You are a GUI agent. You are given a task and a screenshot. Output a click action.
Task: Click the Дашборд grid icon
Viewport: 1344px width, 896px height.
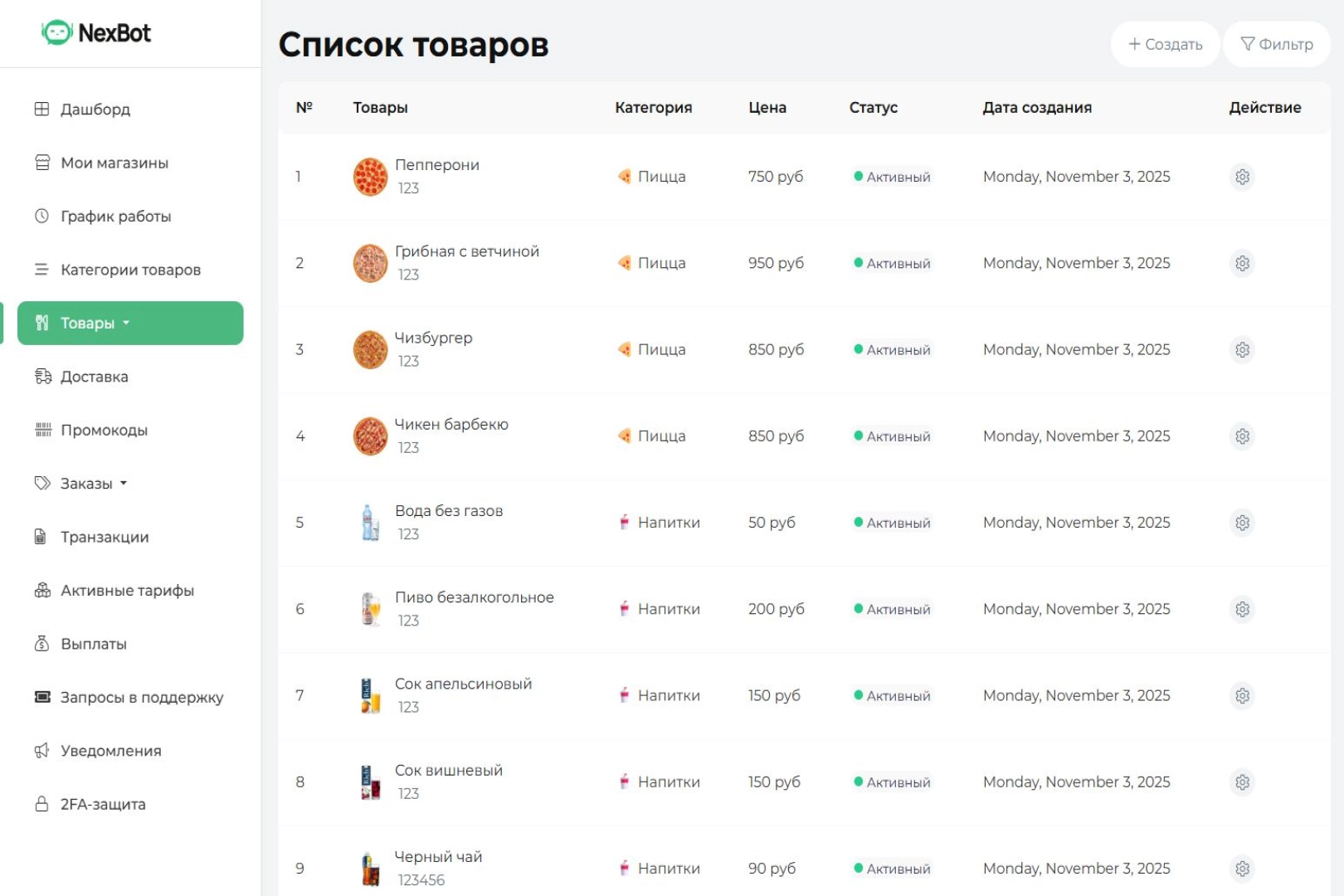41,110
